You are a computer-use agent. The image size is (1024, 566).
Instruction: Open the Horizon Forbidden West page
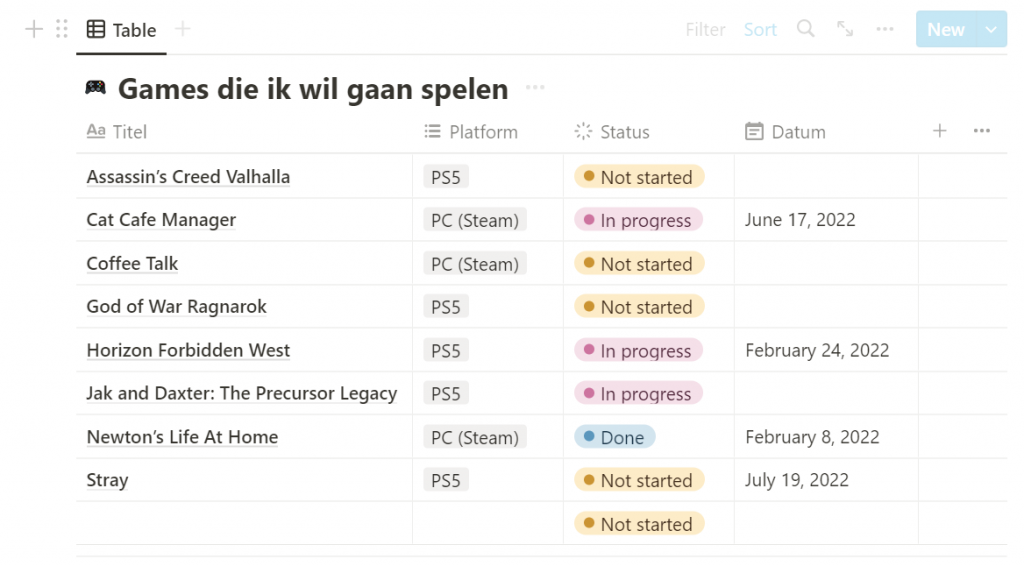(x=188, y=351)
